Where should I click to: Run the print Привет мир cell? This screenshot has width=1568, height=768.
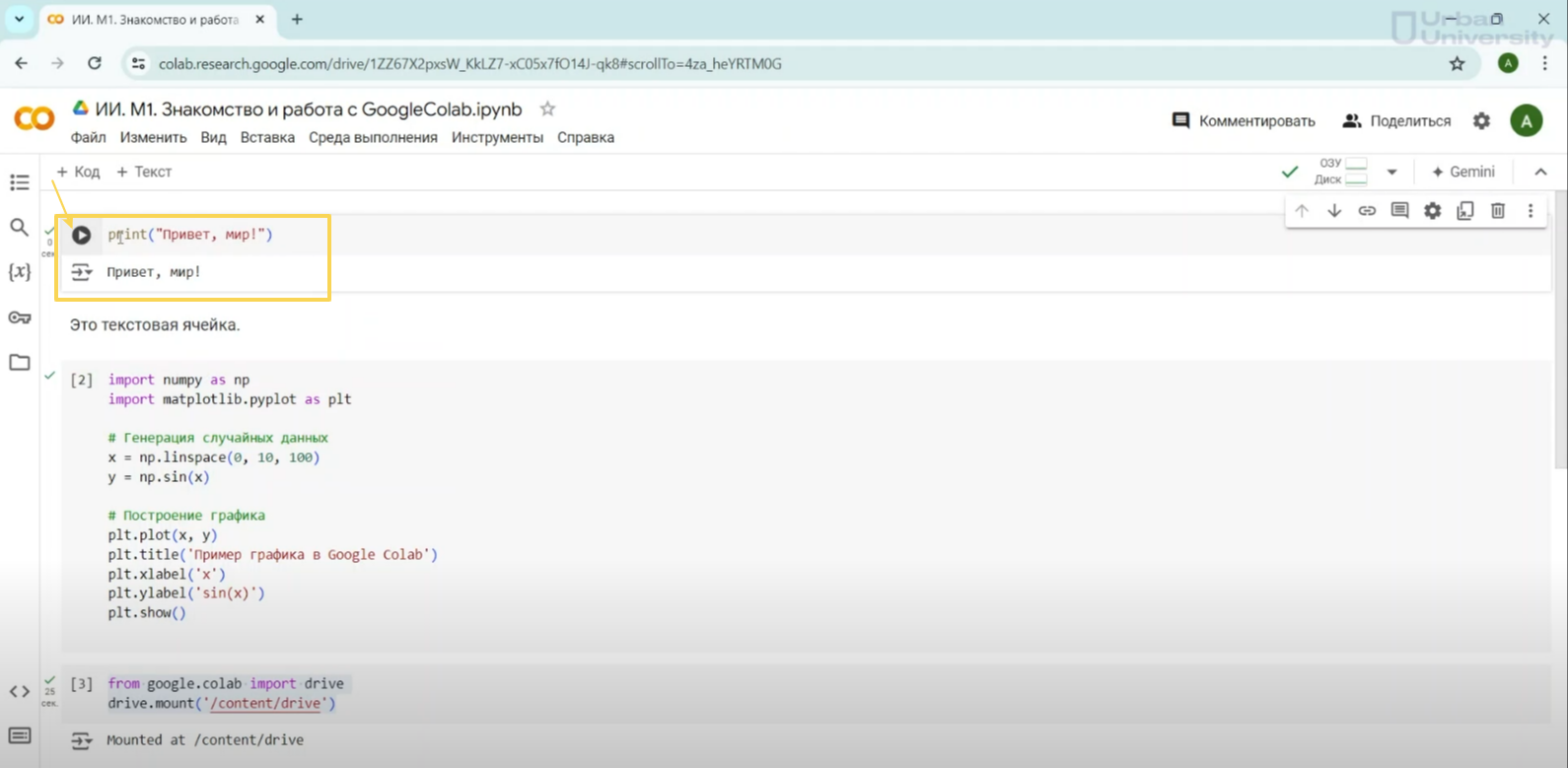[x=82, y=235]
